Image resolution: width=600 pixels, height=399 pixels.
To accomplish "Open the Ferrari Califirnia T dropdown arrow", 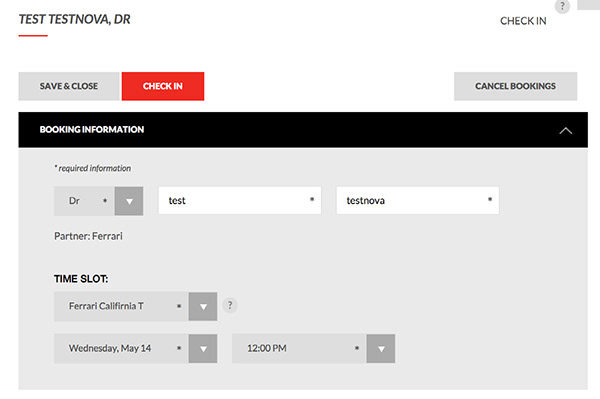I will (203, 307).
